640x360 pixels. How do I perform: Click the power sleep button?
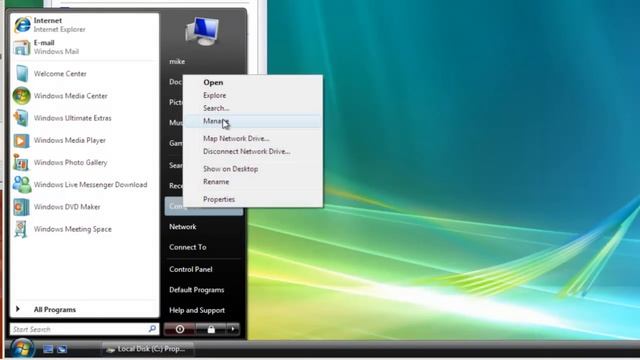click(x=179, y=329)
